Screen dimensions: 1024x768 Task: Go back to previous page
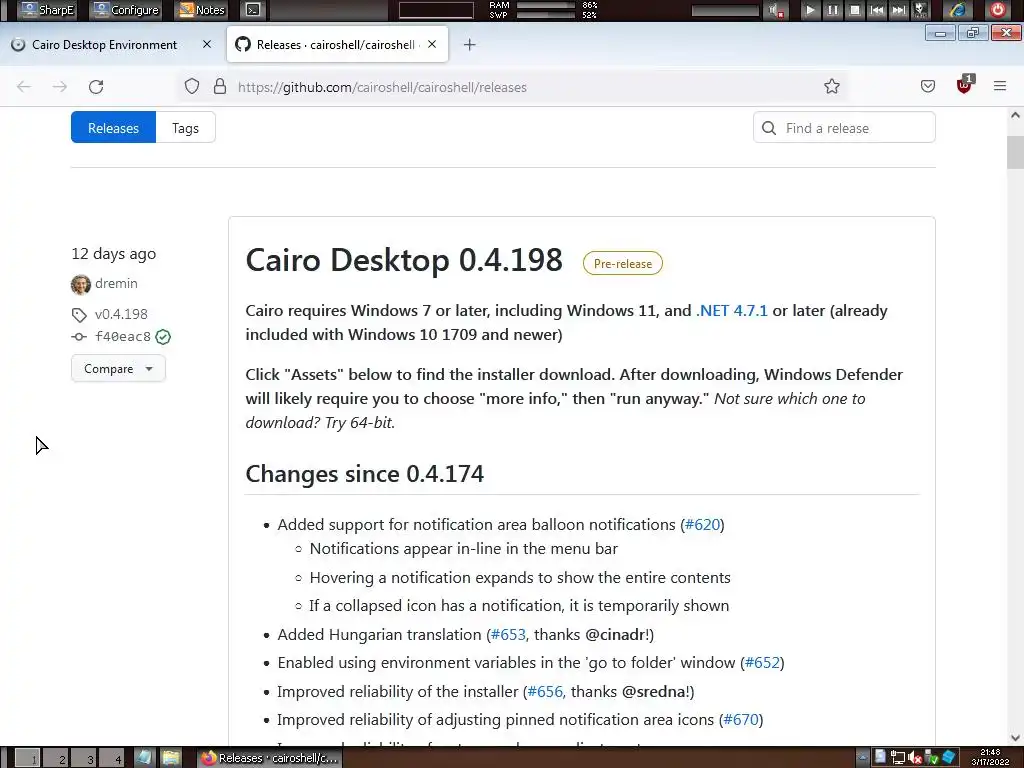pos(24,87)
